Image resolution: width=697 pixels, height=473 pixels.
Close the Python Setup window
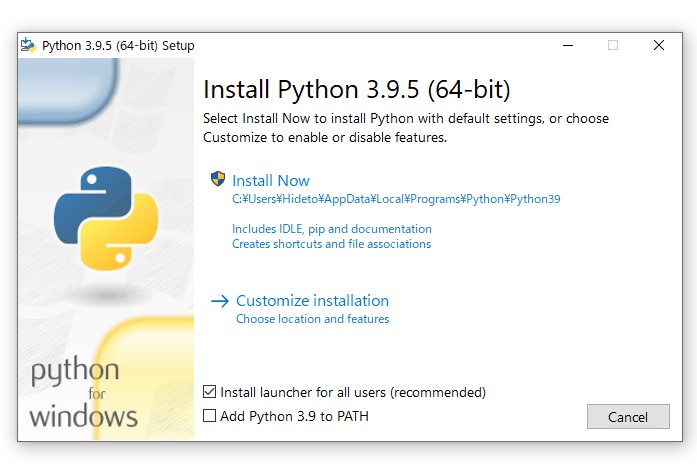(659, 45)
